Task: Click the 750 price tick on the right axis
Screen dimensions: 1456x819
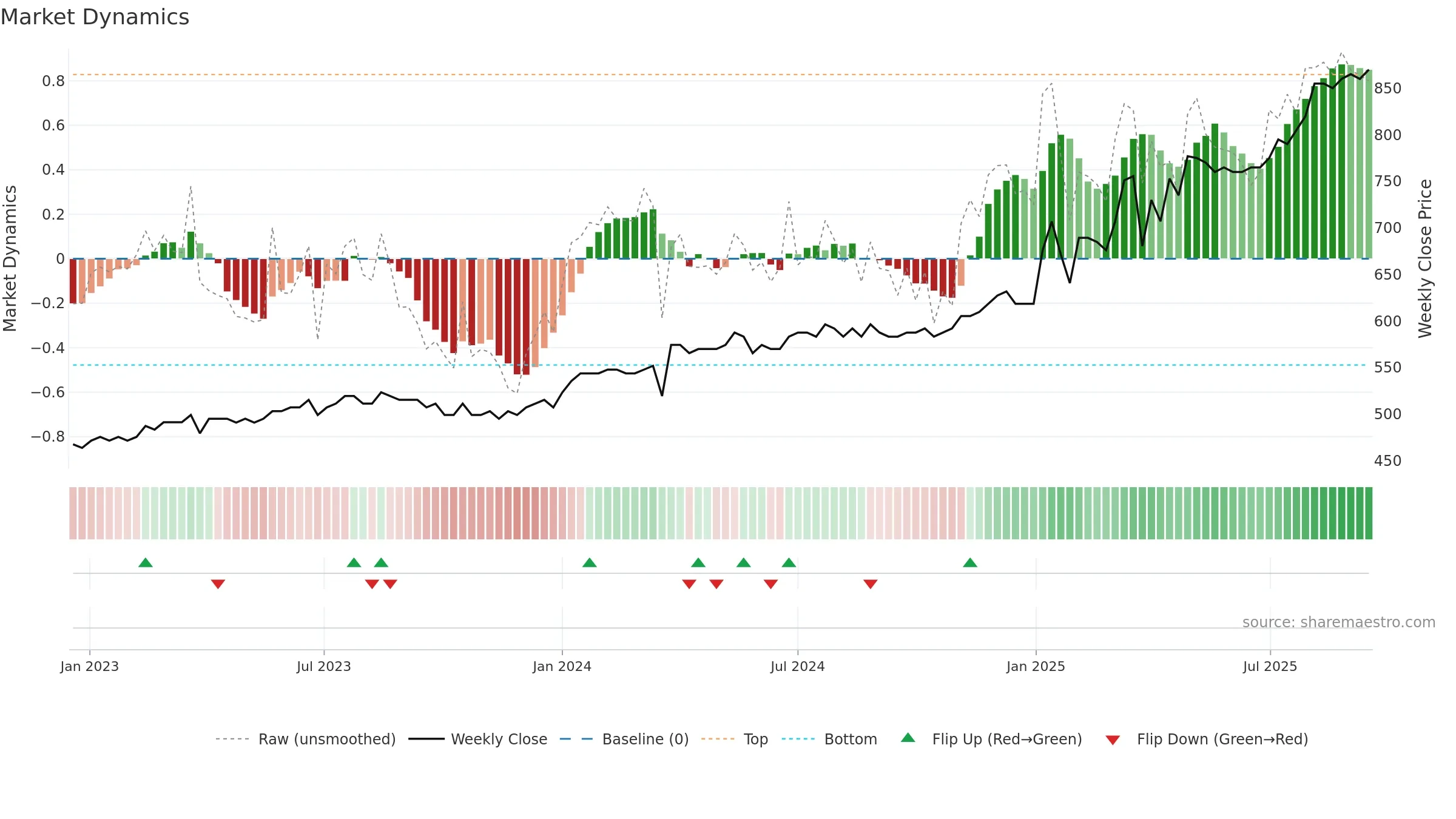Action: click(x=1388, y=181)
